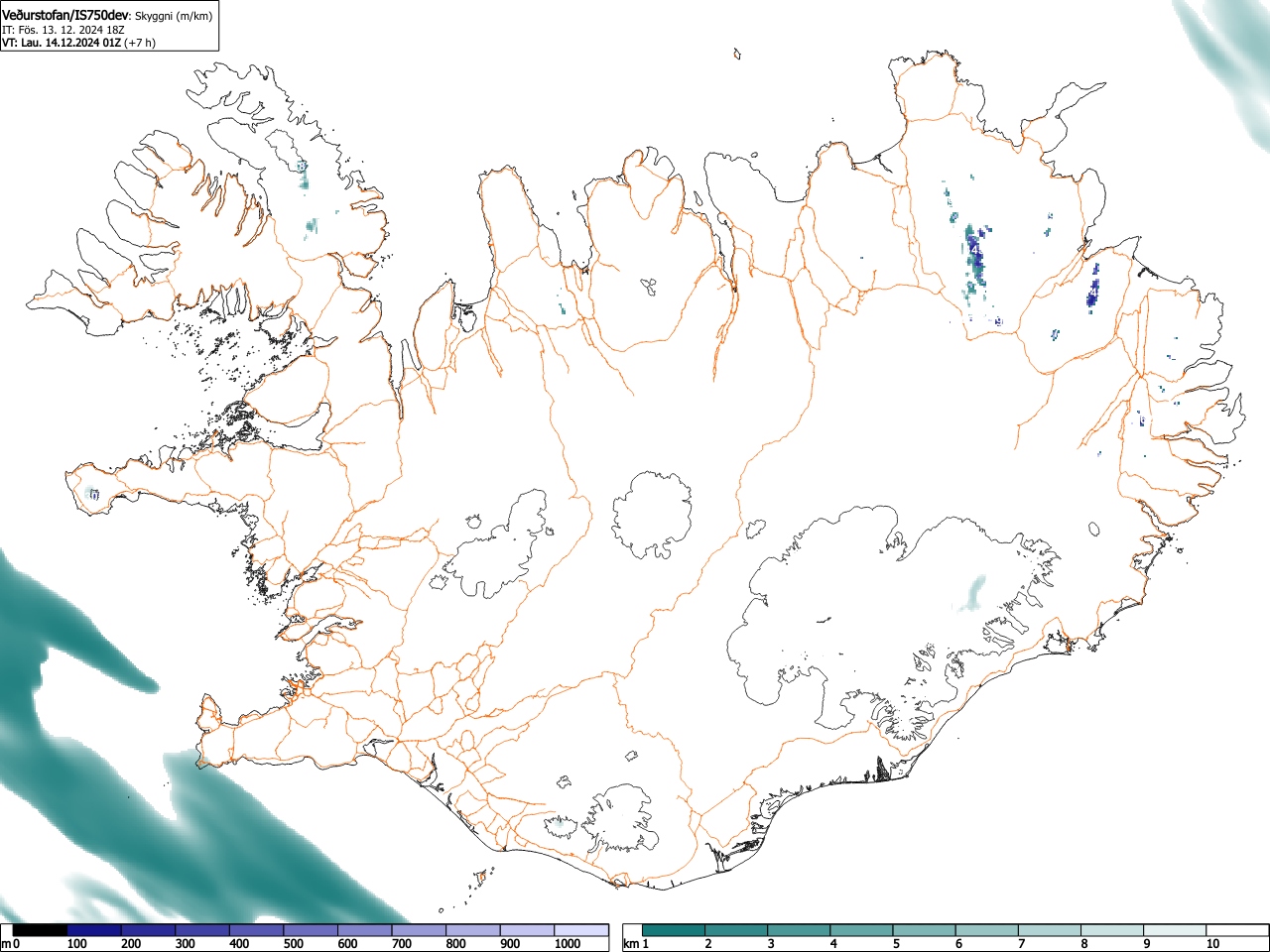
Task: Click the dark teal 1–2 km legend swatch
Action: (x=675, y=930)
